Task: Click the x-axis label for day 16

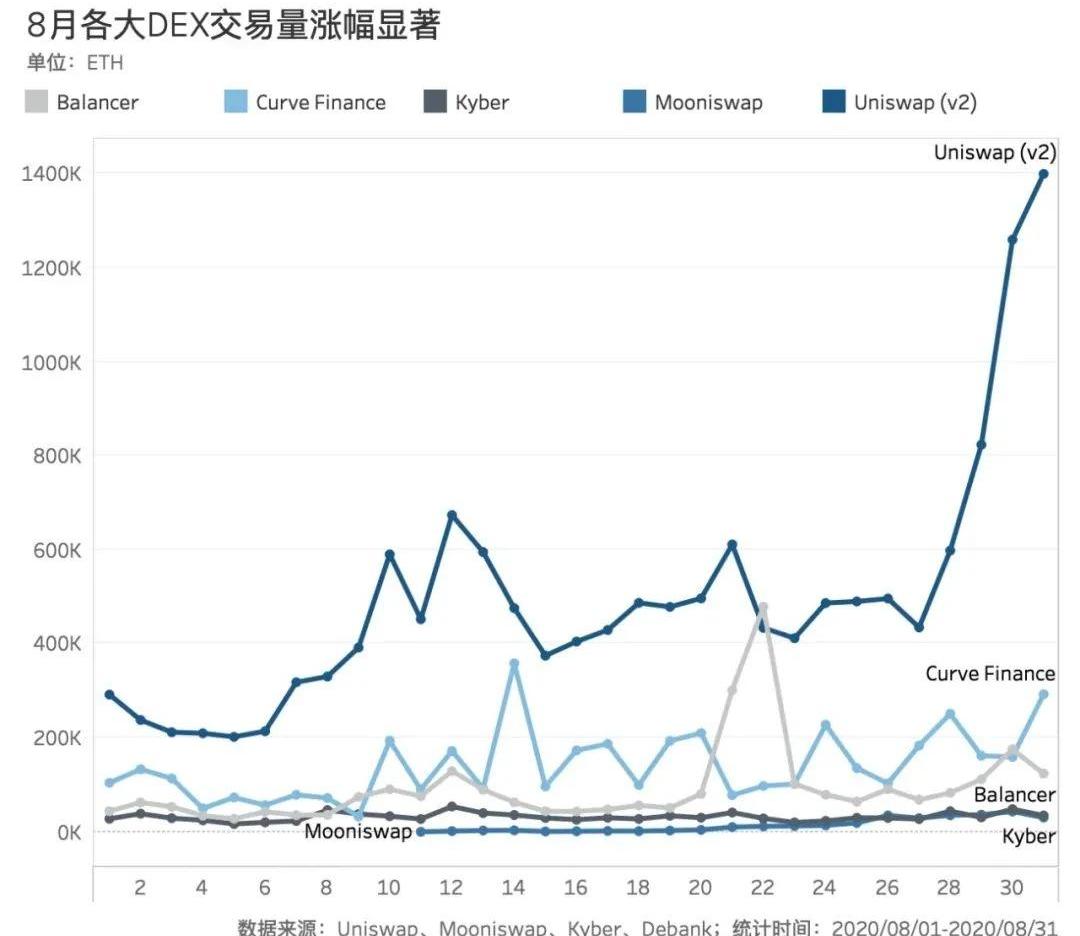Action: click(x=576, y=888)
